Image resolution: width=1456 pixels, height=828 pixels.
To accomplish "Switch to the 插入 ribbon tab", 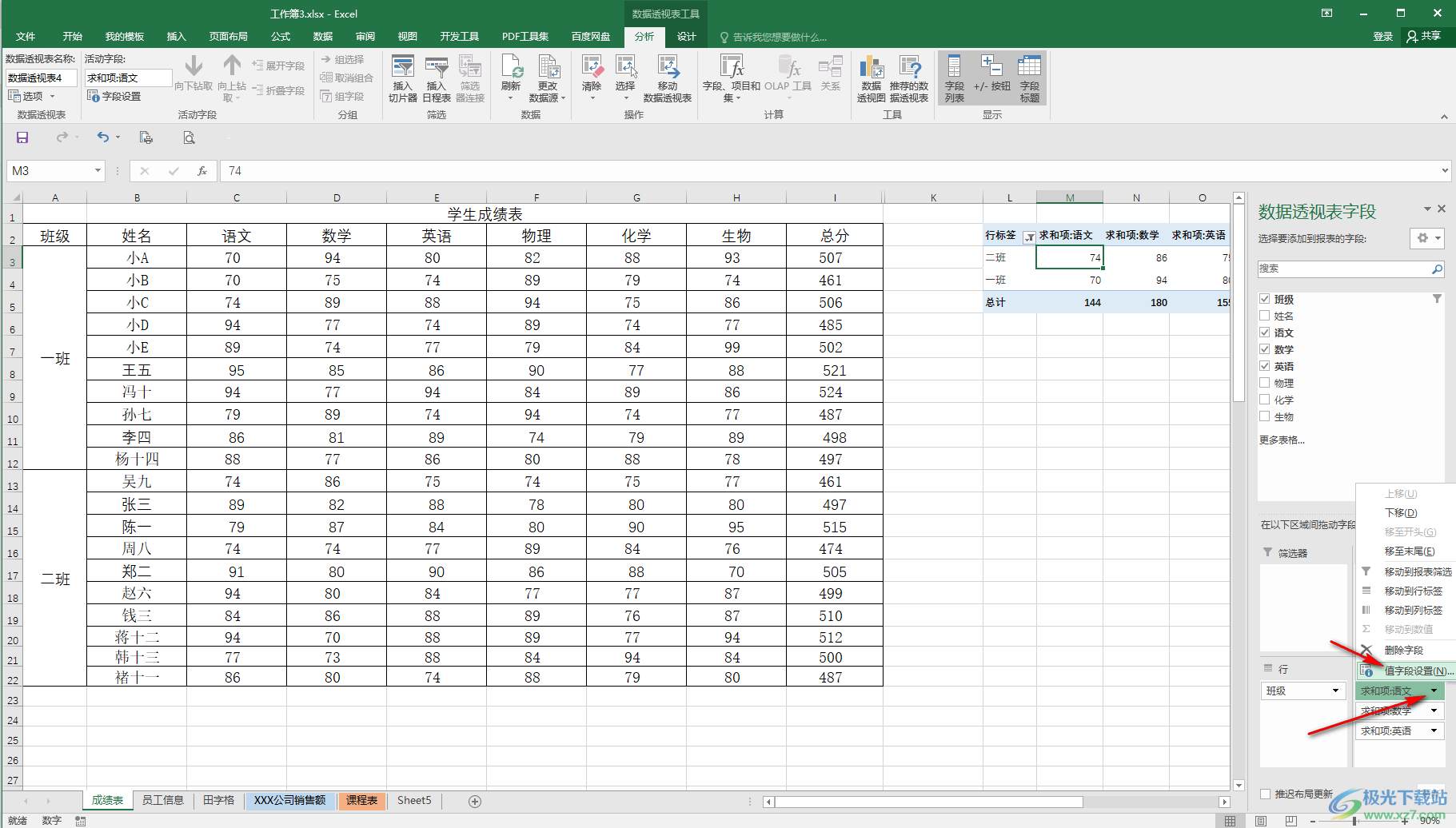I will click(x=176, y=37).
